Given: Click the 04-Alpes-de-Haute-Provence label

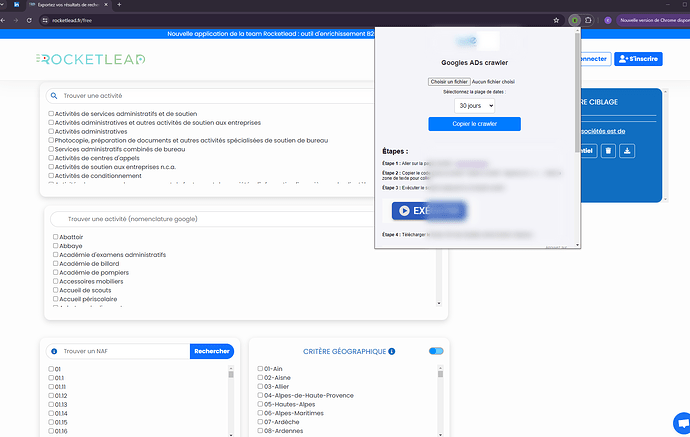Looking at the screenshot, I should [308, 396].
